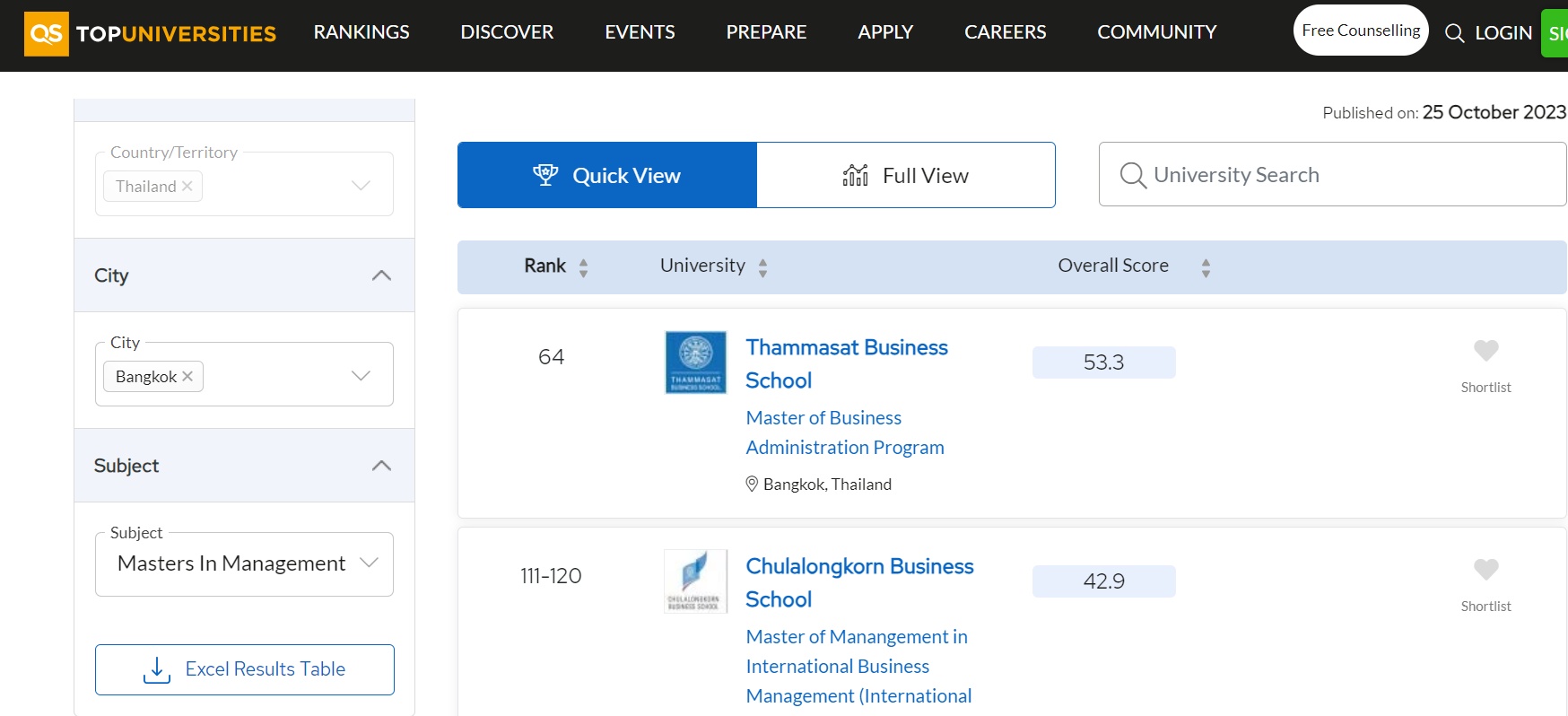This screenshot has width=1568, height=716.
Task: Click the Chulalongkorn Business School logo thumbnail
Action: pyautogui.click(x=695, y=581)
